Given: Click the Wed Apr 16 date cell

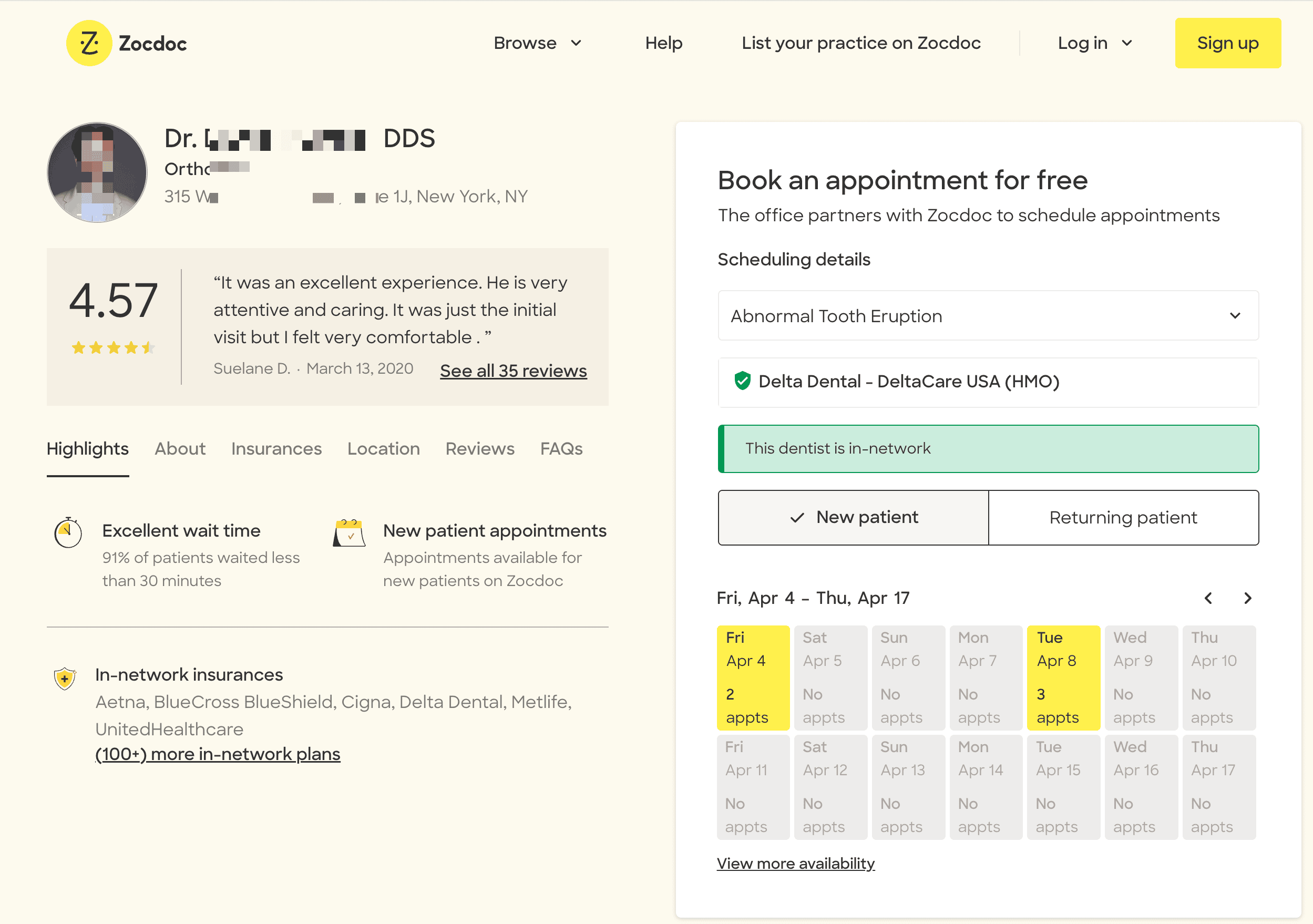Looking at the screenshot, I should 1141,787.
